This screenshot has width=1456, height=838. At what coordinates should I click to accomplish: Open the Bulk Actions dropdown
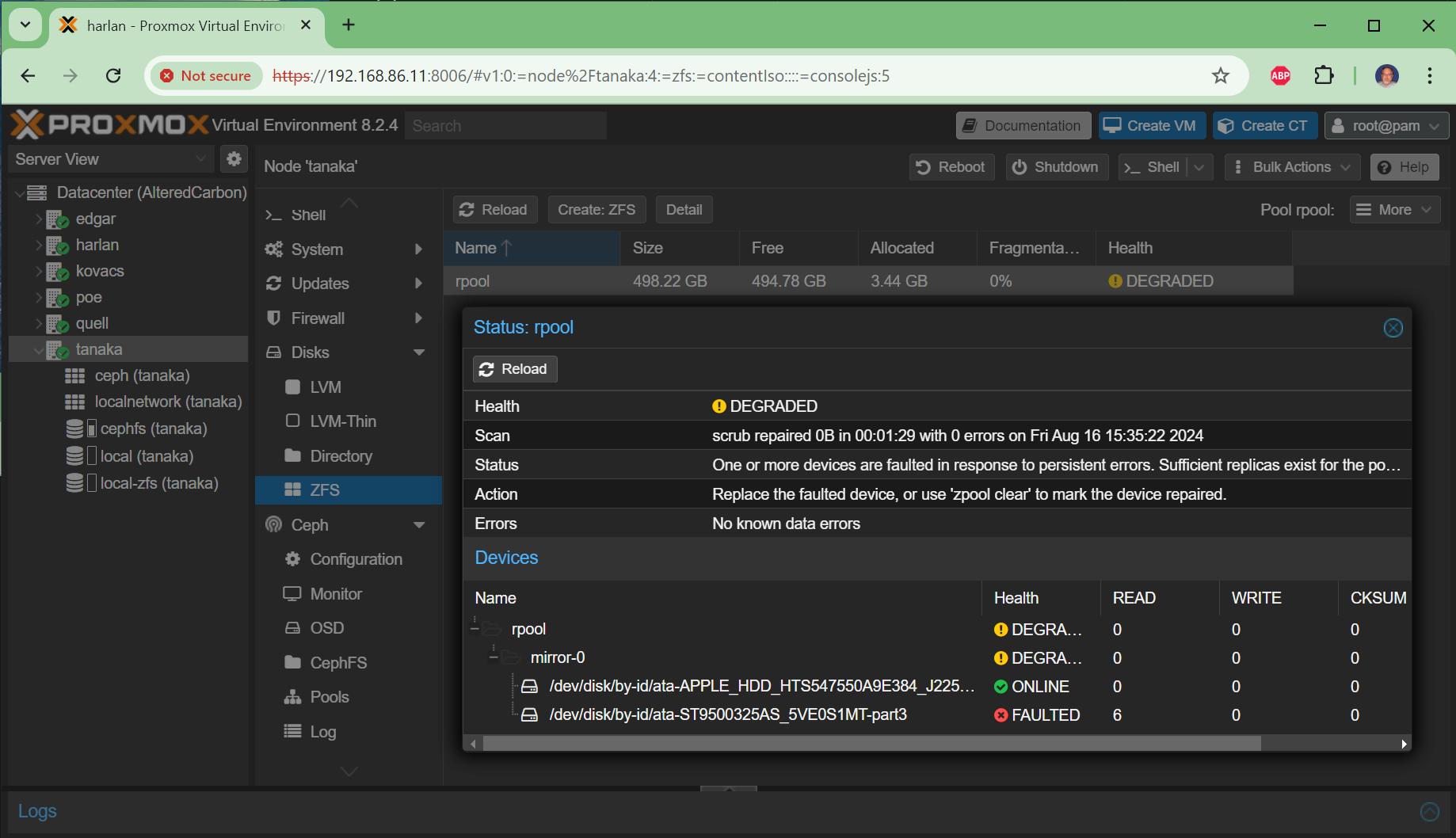coord(1292,167)
